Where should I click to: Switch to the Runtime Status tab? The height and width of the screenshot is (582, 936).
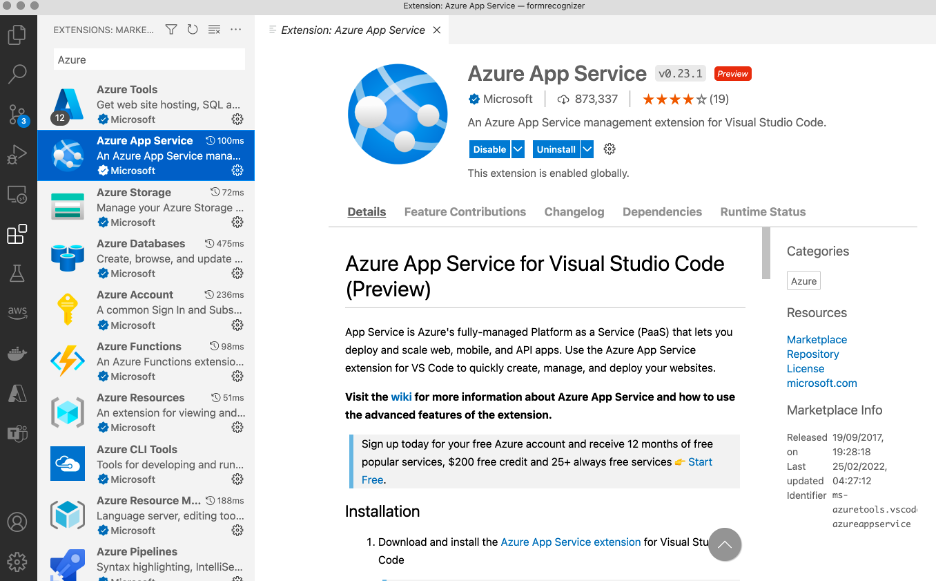763,212
